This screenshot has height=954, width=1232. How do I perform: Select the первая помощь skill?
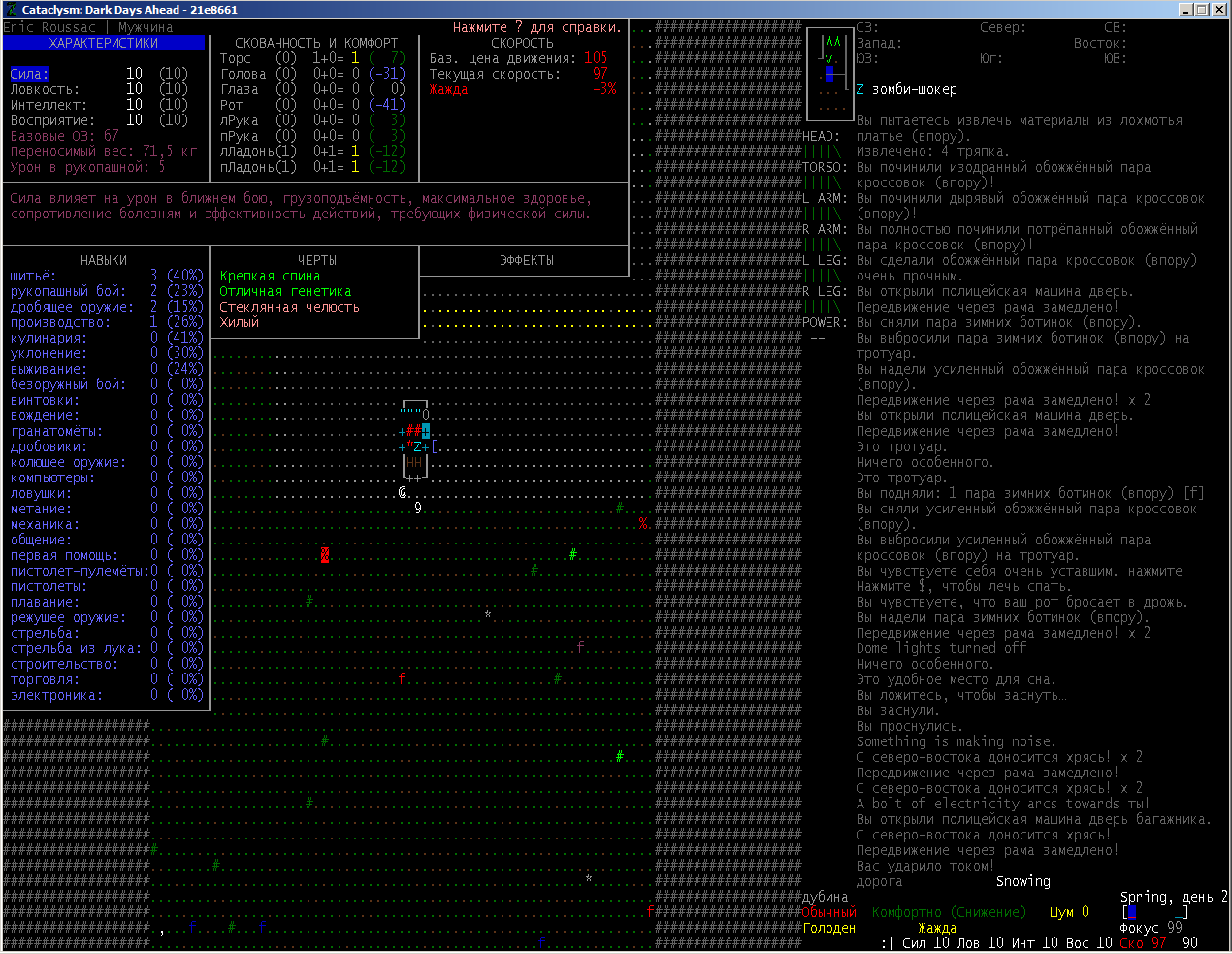coord(107,555)
